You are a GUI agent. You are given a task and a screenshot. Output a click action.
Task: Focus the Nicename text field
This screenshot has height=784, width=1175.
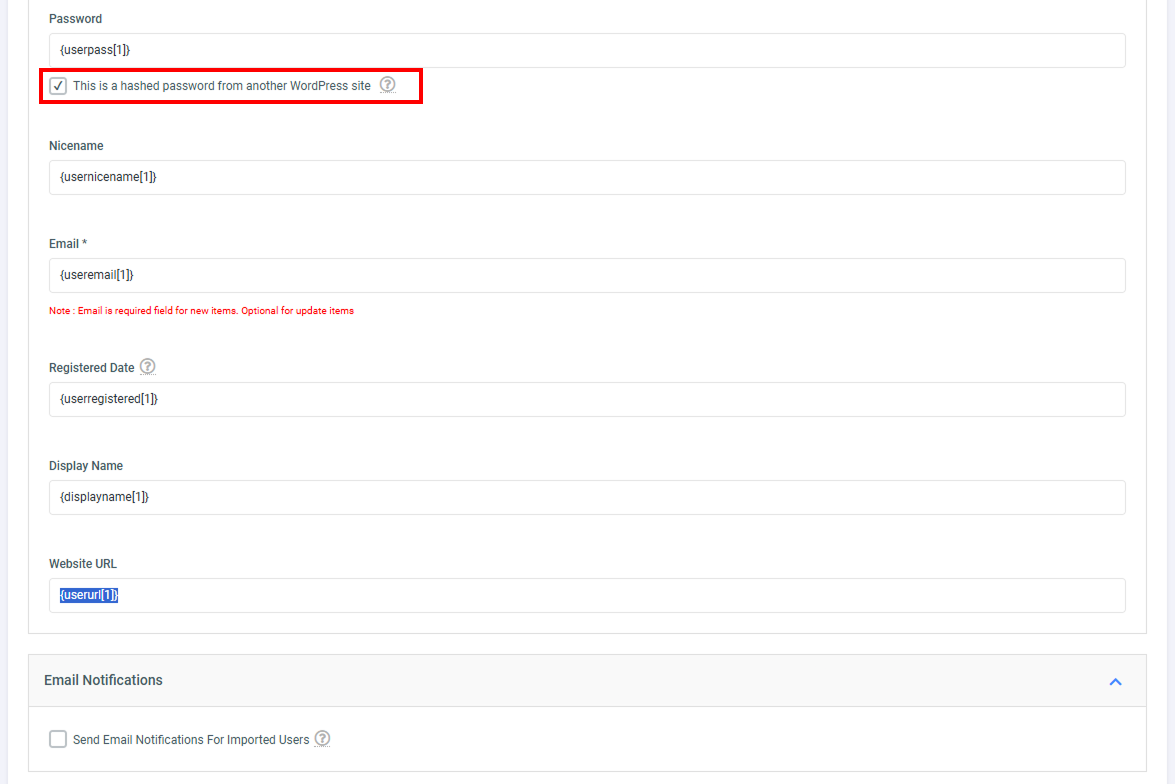587,177
